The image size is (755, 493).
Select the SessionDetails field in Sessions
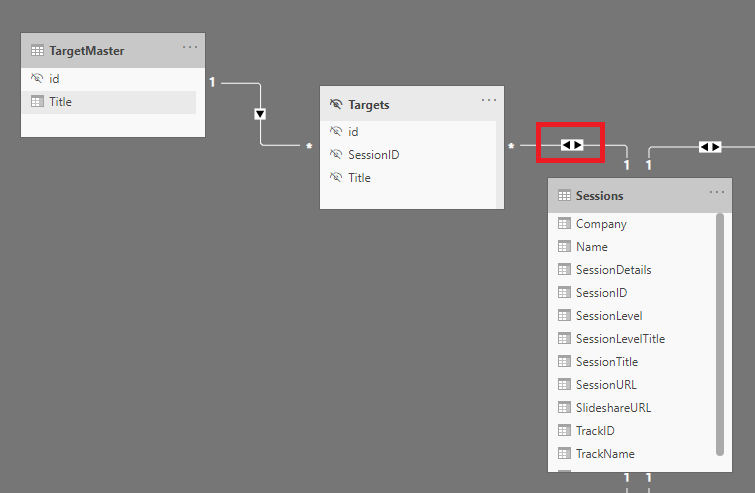pyautogui.click(x=632, y=270)
